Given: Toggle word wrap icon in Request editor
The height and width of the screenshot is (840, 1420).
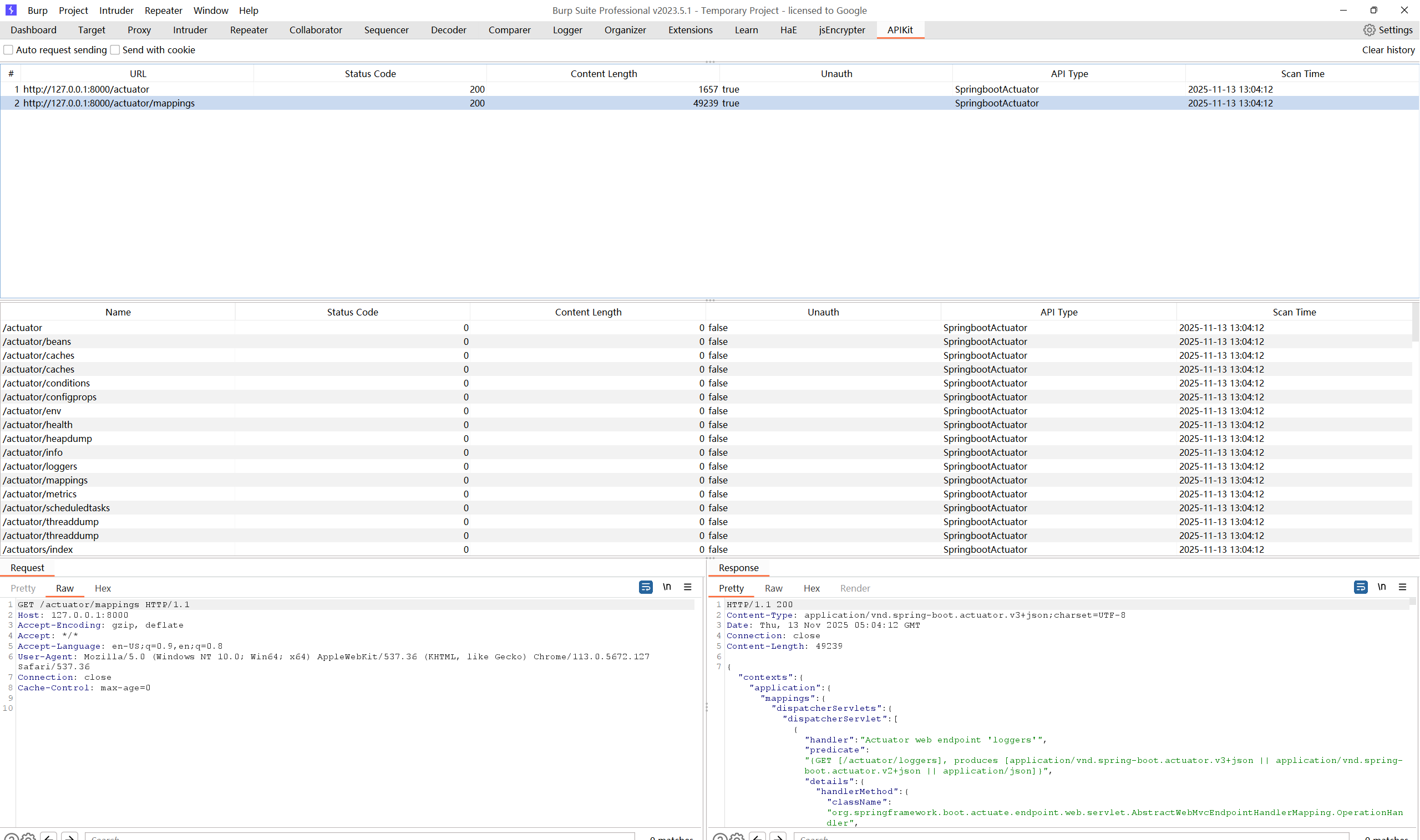Looking at the screenshot, I should 646,587.
